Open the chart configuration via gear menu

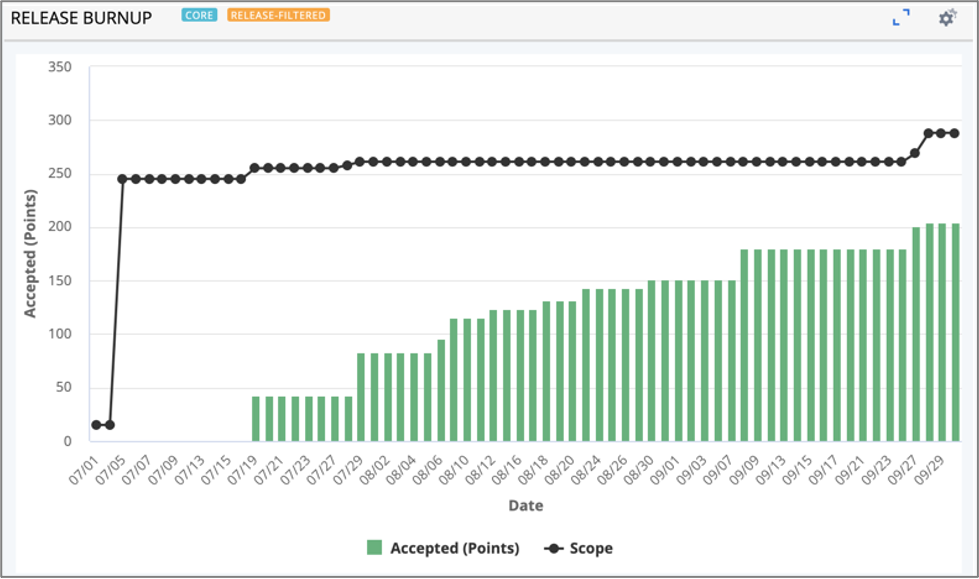(x=946, y=17)
